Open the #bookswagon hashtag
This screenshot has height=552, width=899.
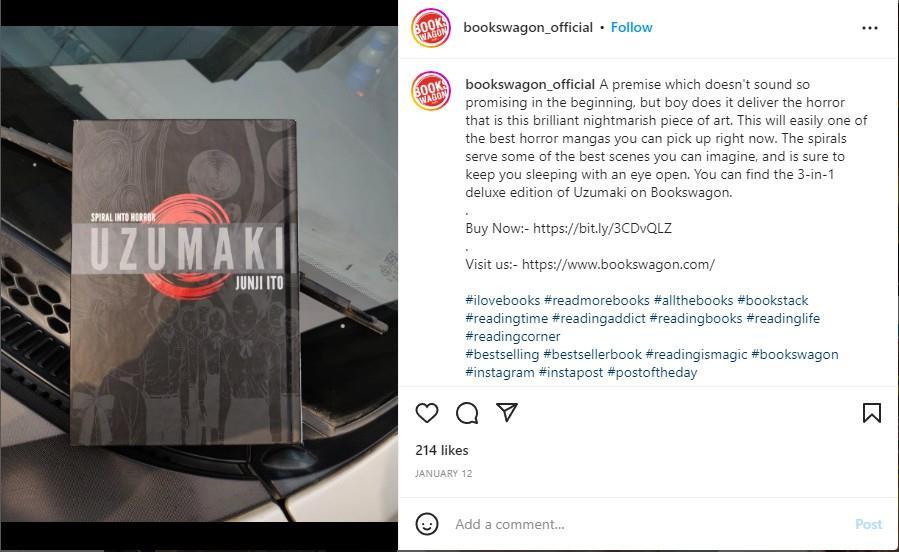[x=795, y=354]
